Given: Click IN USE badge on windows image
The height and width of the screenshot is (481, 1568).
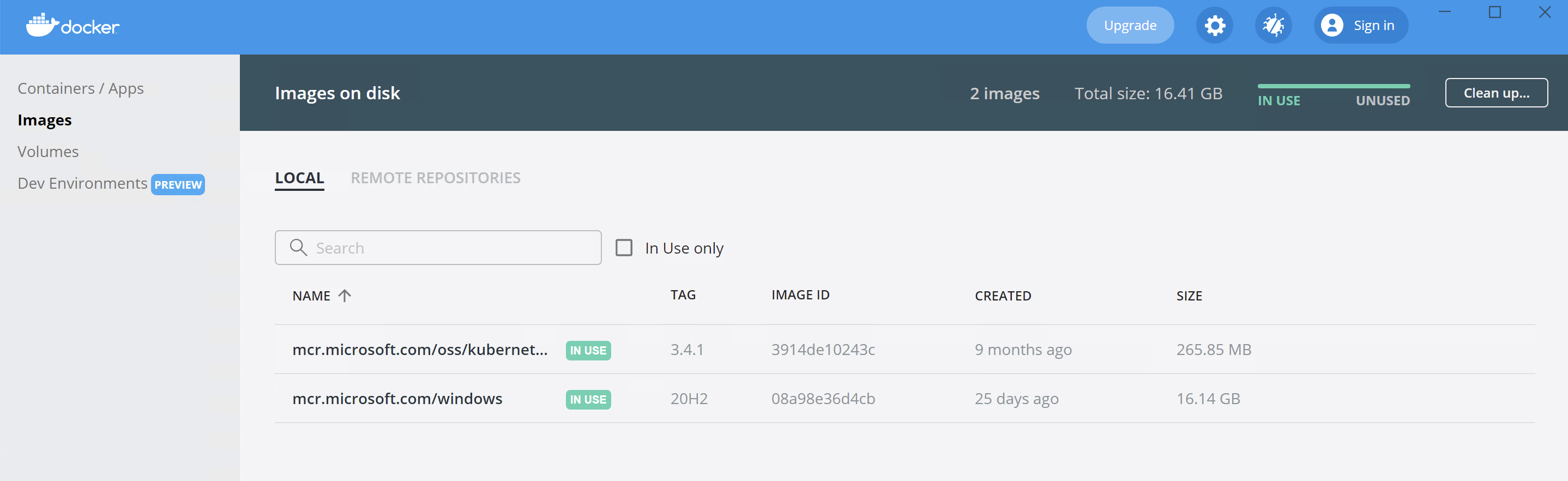Looking at the screenshot, I should [x=587, y=399].
